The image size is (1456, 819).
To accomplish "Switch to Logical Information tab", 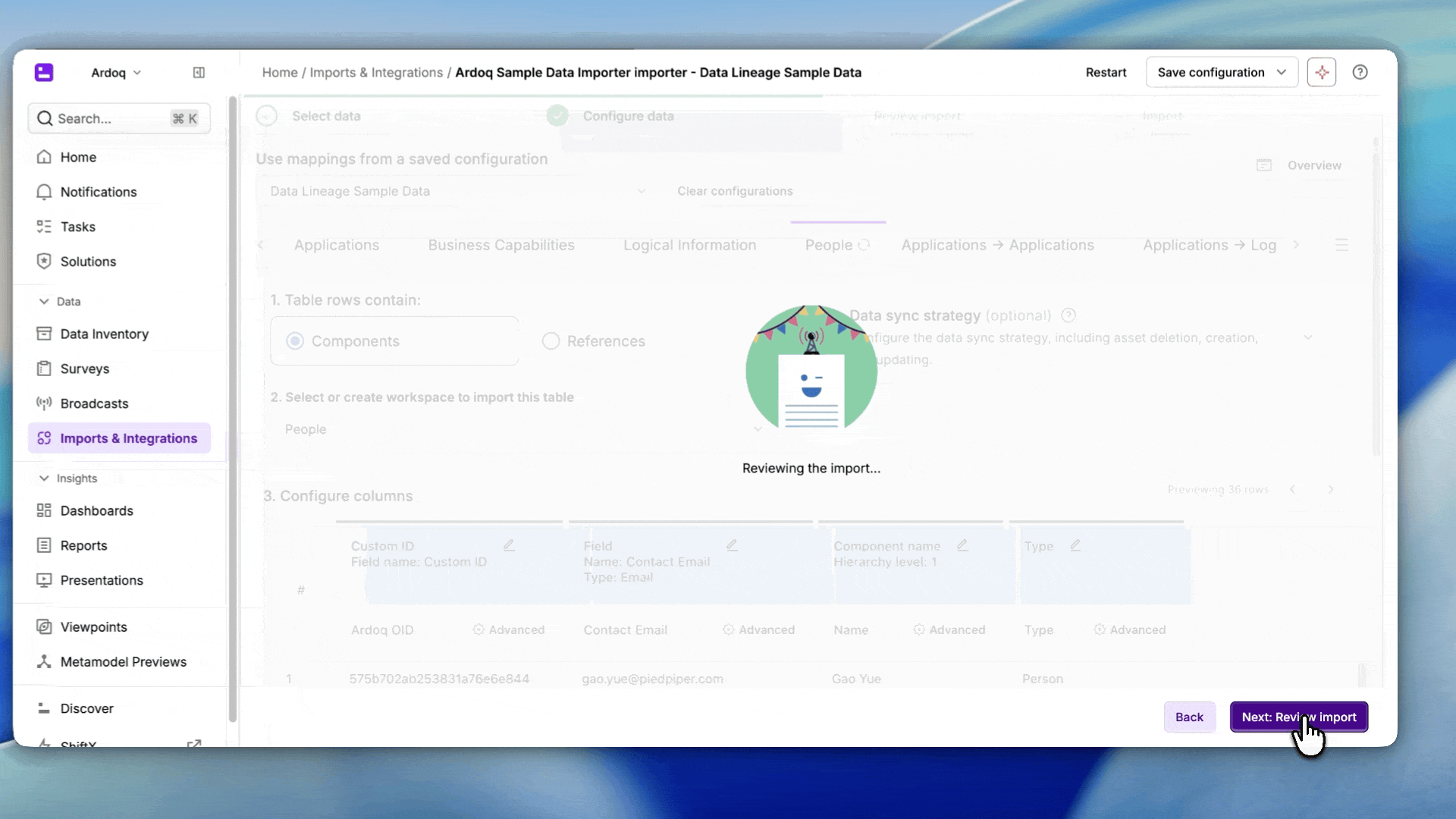I will (x=689, y=245).
